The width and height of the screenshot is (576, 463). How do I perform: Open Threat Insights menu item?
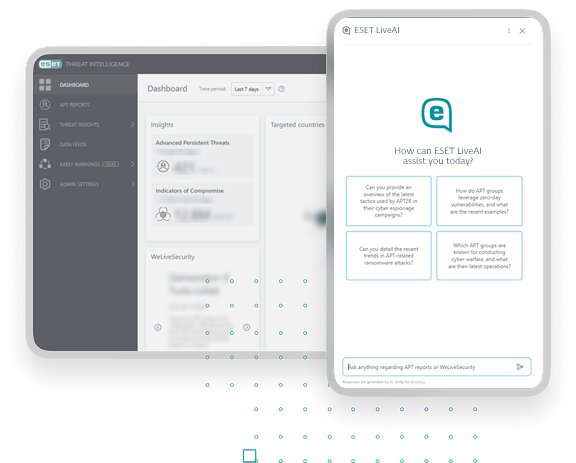[85, 125]
